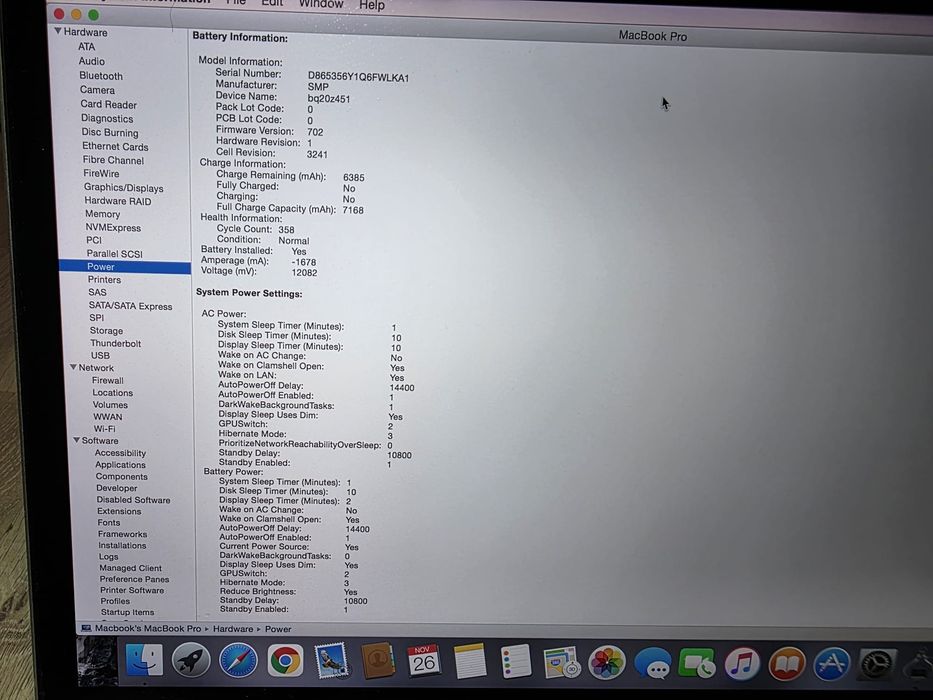Open Maps icon in the Dock
This screenshot has height=700, width=933.
(x=562, y=662)
